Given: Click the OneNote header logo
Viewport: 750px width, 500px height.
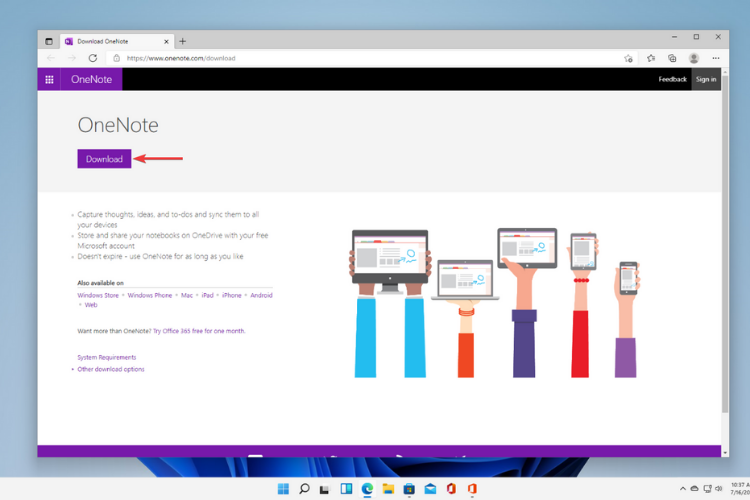Looking at the screenshot, I should (x=91, y=79).
